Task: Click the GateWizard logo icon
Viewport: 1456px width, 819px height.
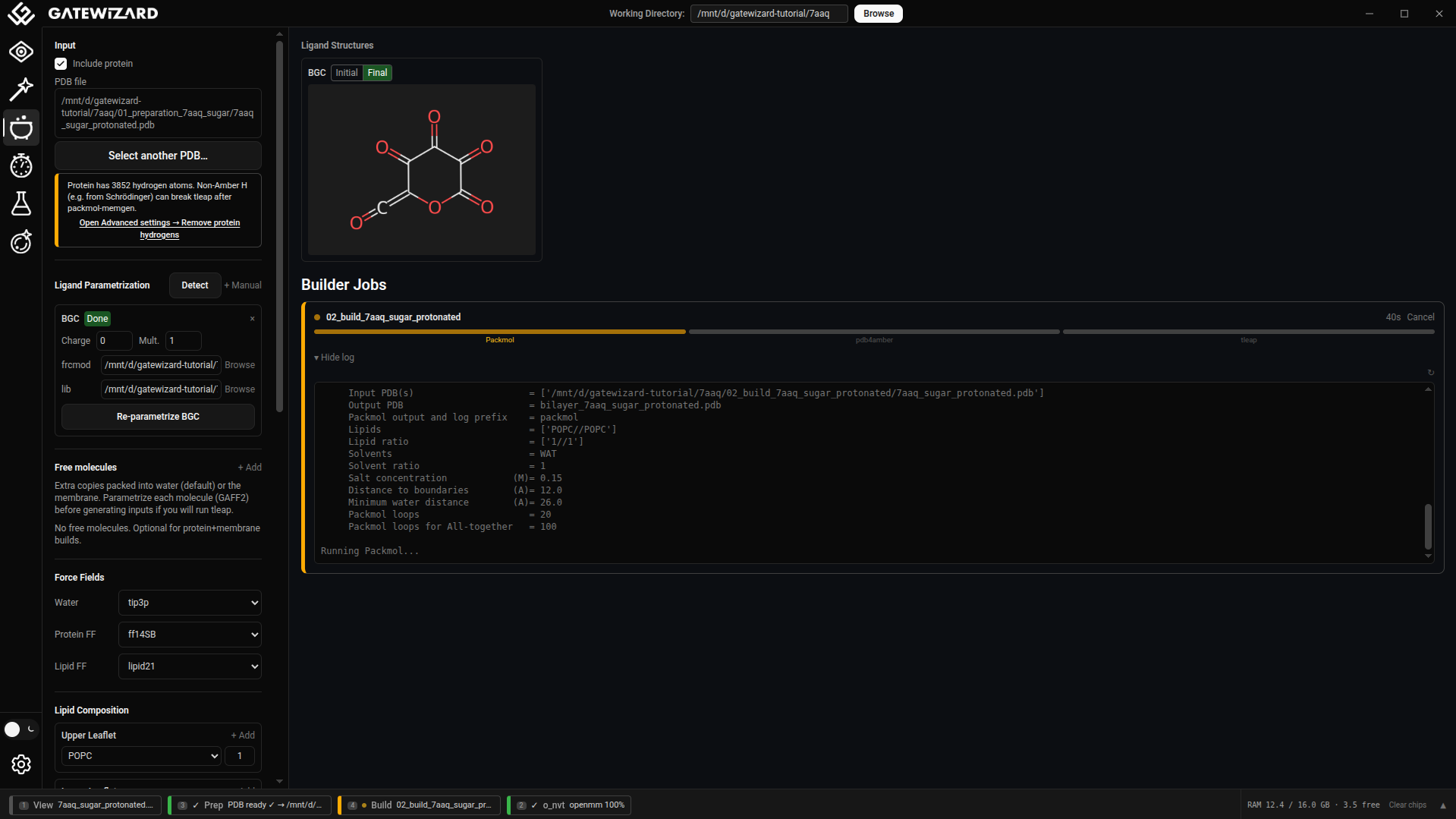Action: 21,14
